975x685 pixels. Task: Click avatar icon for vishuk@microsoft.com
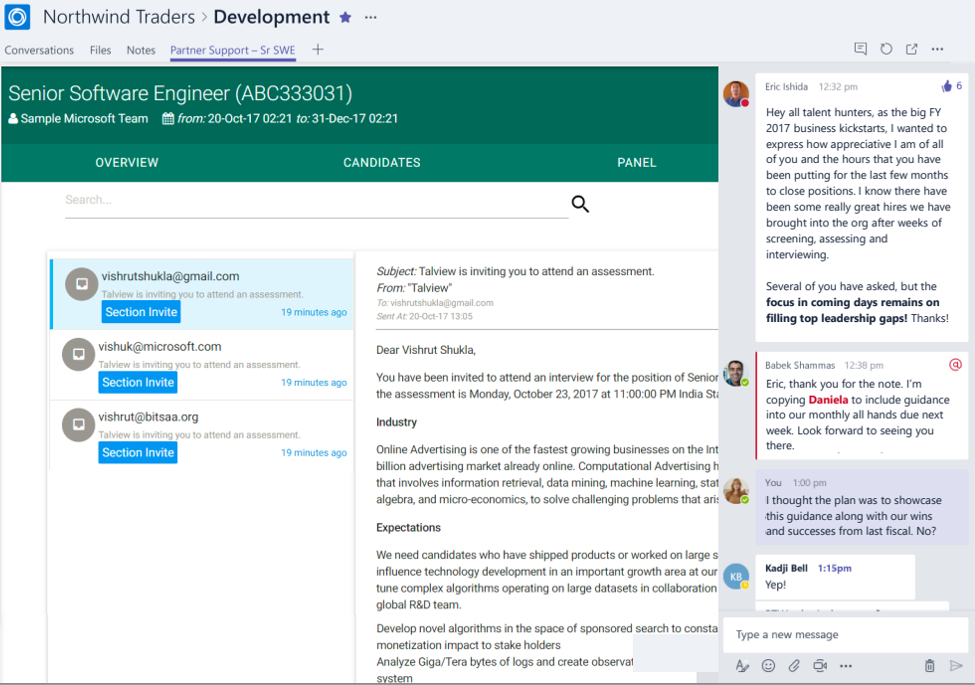pos(78,354)
